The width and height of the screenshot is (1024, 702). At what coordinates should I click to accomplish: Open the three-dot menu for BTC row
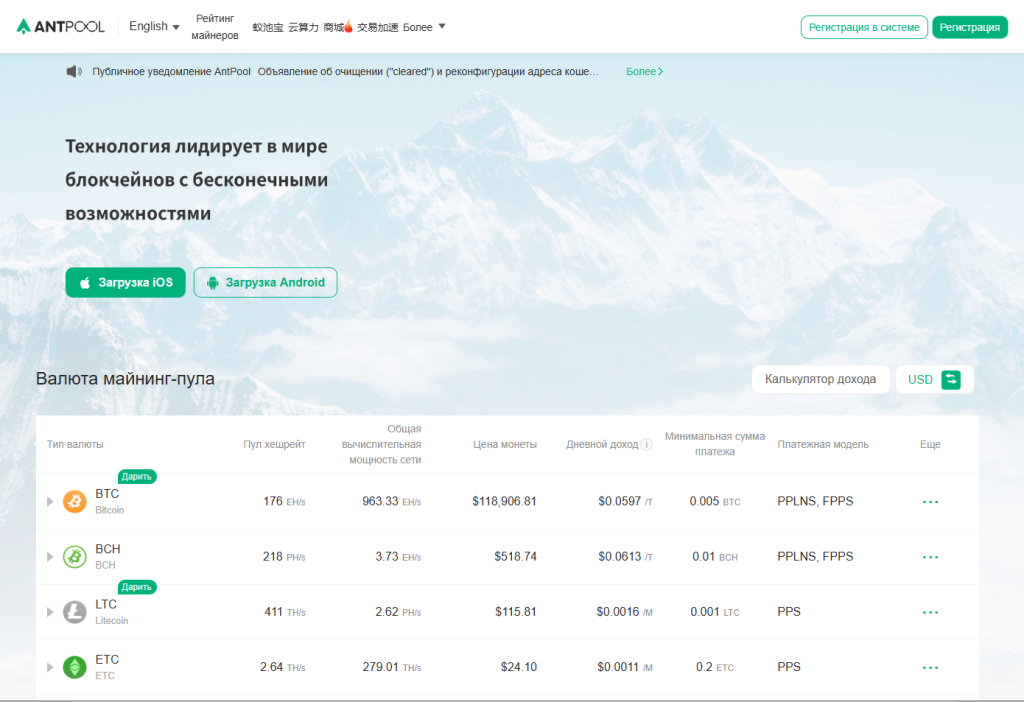(x=930, y=502)
